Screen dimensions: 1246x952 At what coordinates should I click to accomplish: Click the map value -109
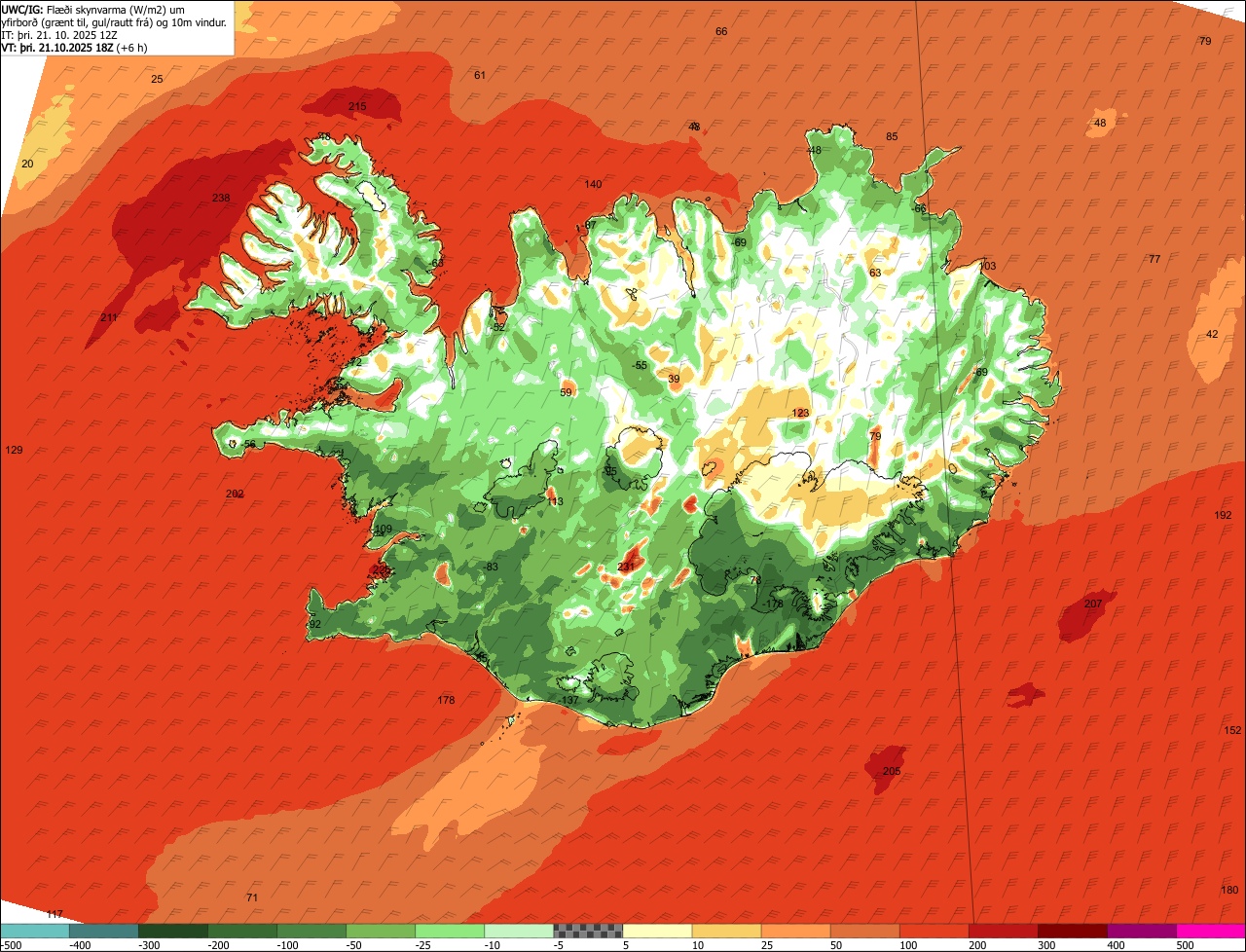[382, 530]
